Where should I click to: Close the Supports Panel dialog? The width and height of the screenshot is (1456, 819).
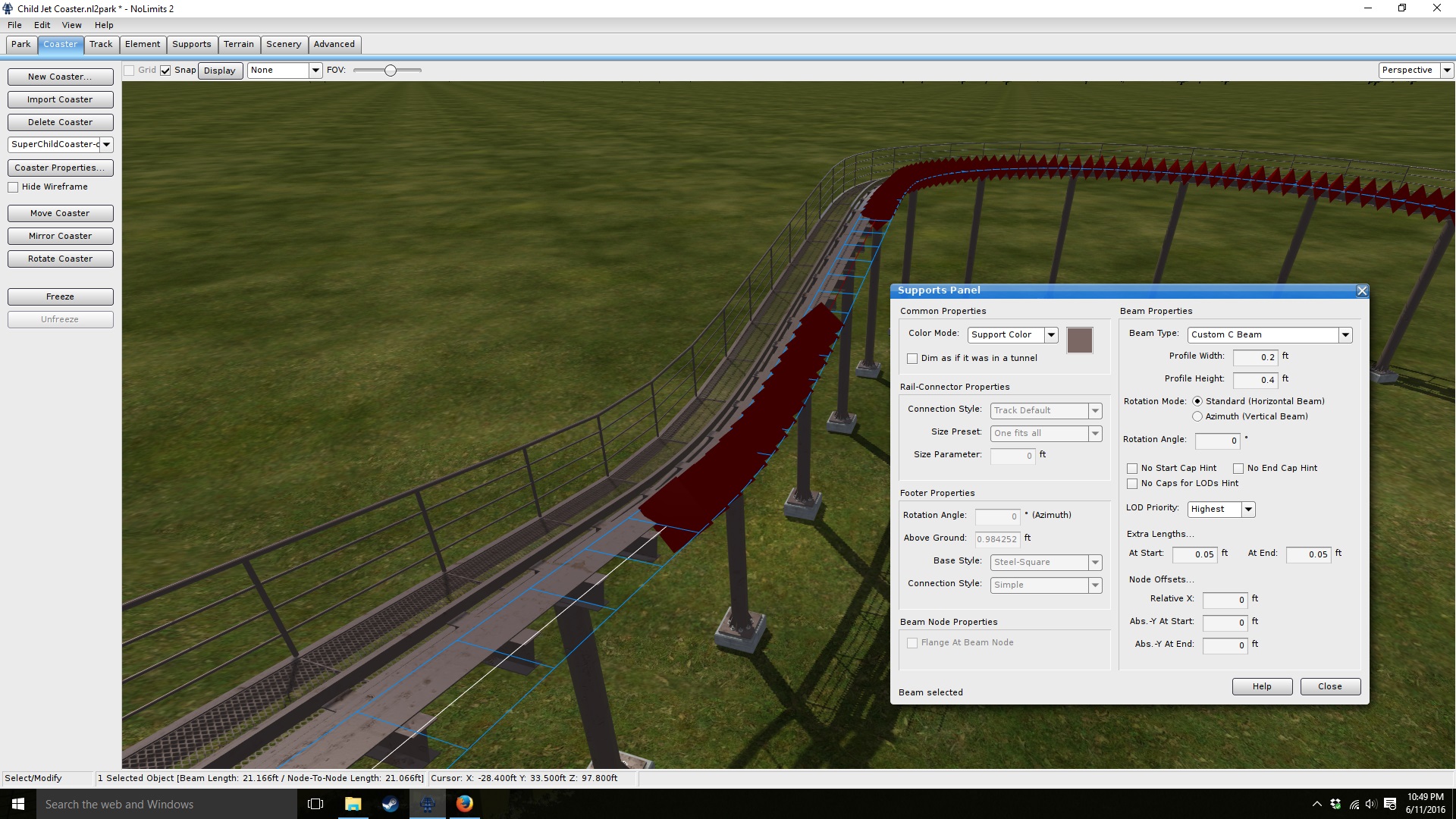(1361, 290)
